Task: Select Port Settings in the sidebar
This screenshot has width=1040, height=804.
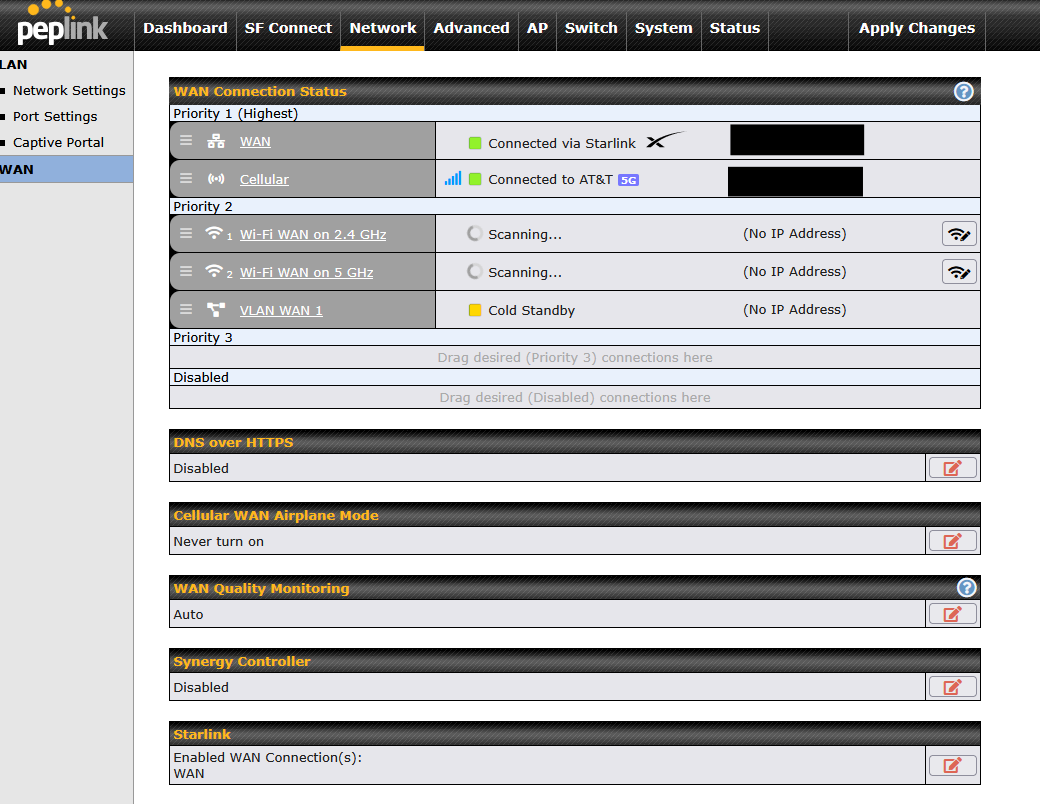Action: click(55, 116)
